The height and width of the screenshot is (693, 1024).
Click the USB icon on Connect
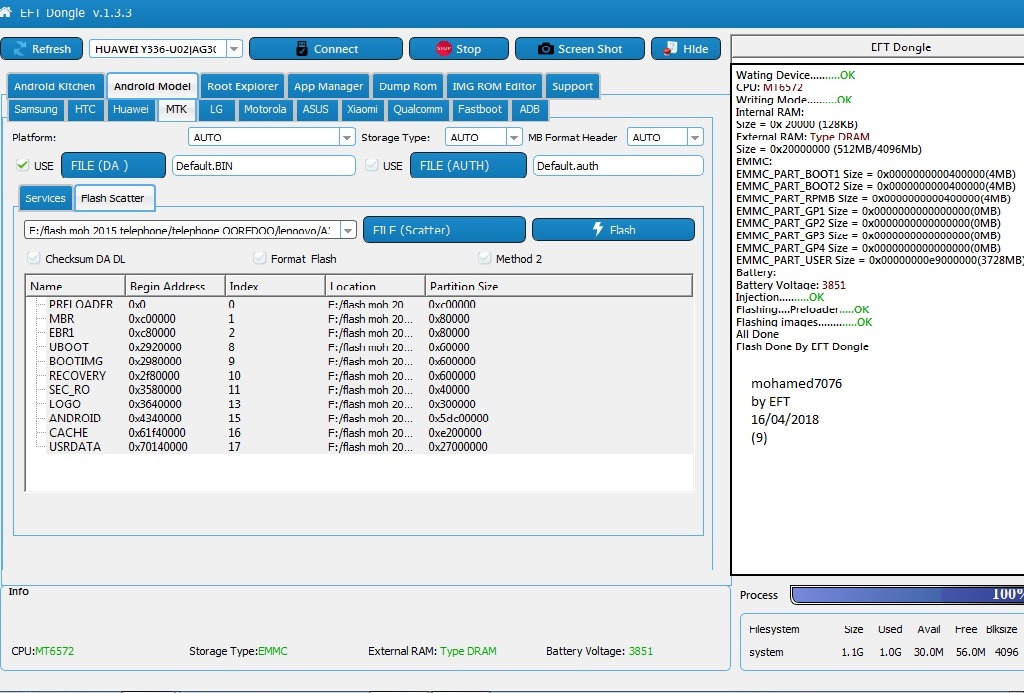tap(302, 48)
